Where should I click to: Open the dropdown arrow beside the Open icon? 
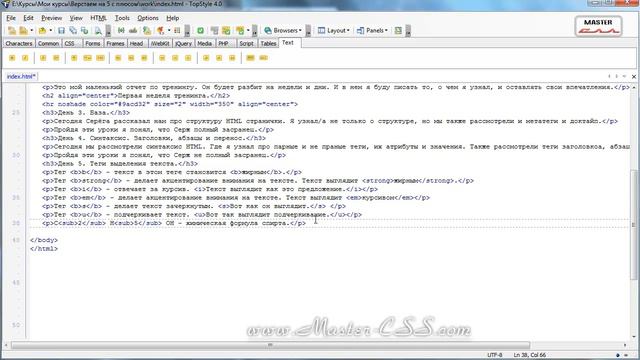pos(51,31)
